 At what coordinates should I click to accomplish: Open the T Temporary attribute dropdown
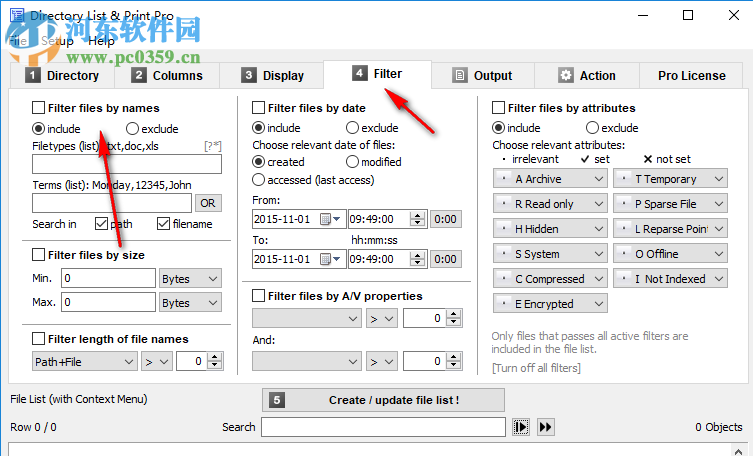(670, 179)
